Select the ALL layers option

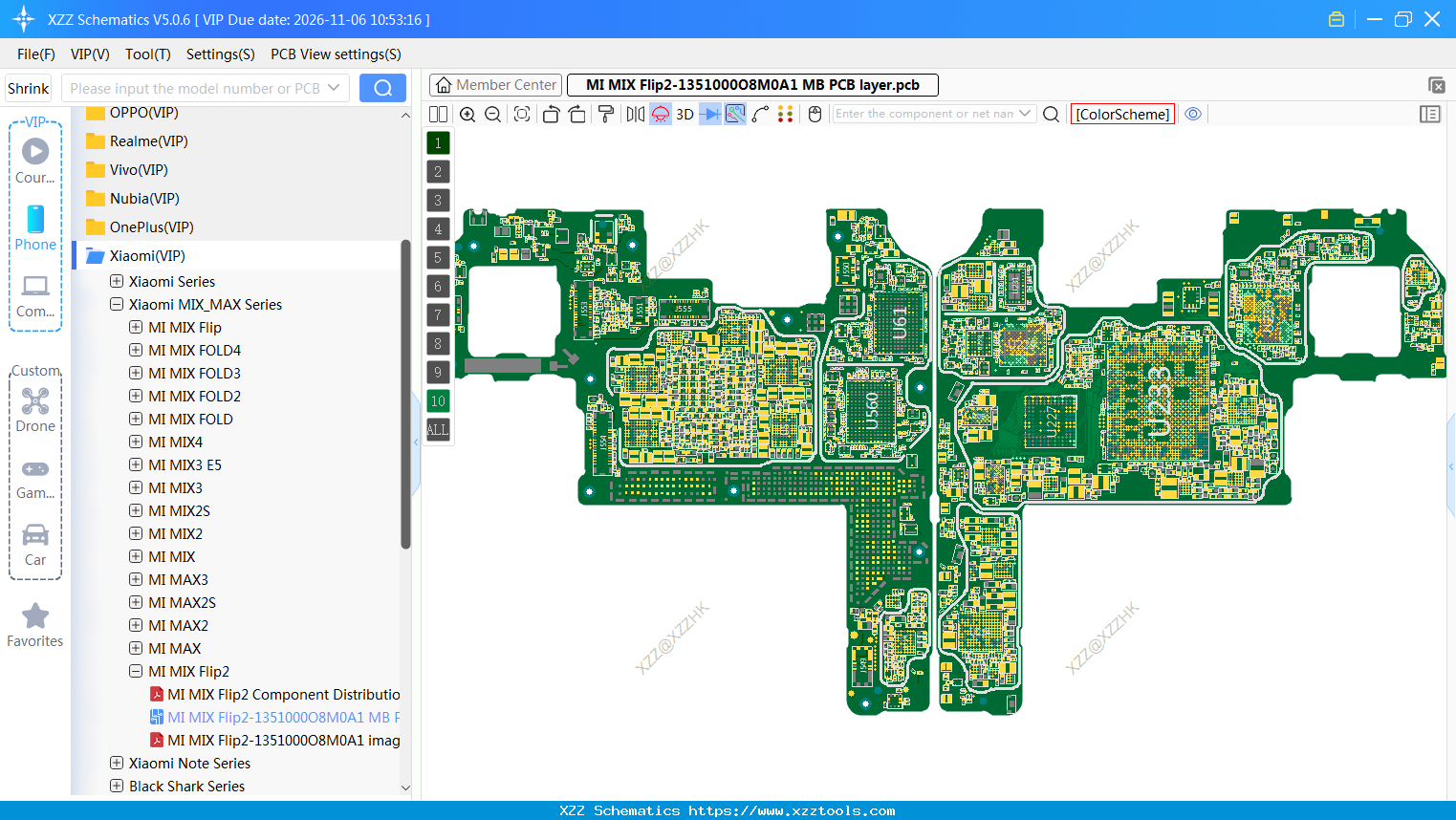tap(437, 429)
